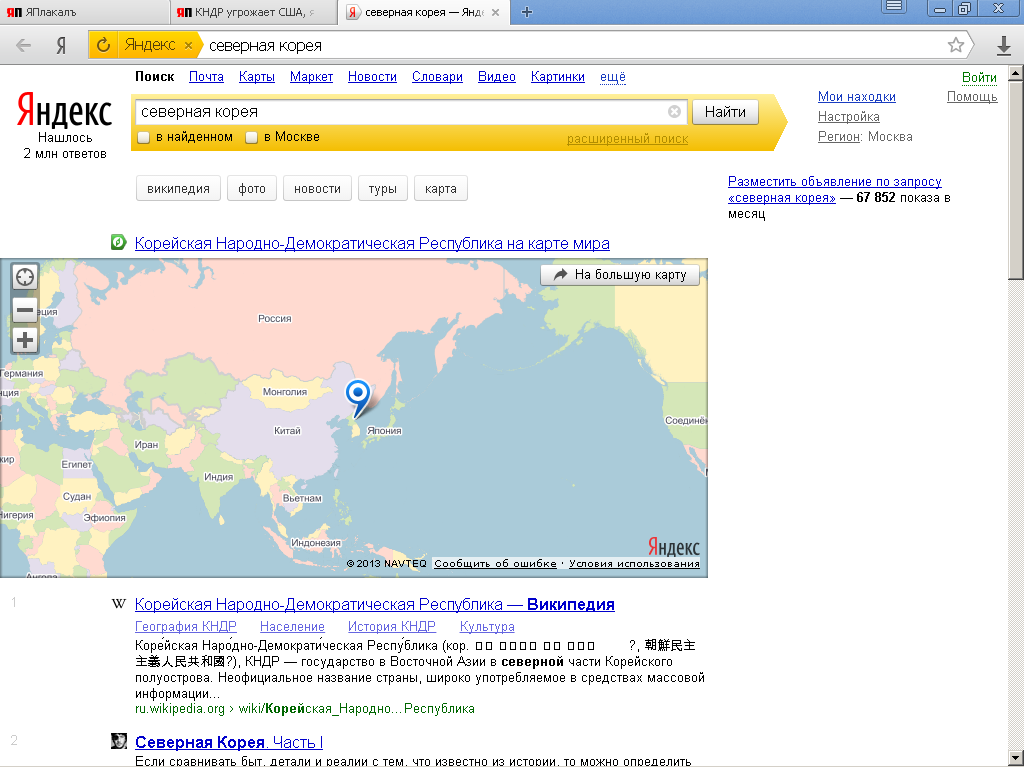Viewport: 1024px width, 768px height.
Task: Clear the search field with X icon
Action: point(674,112)
